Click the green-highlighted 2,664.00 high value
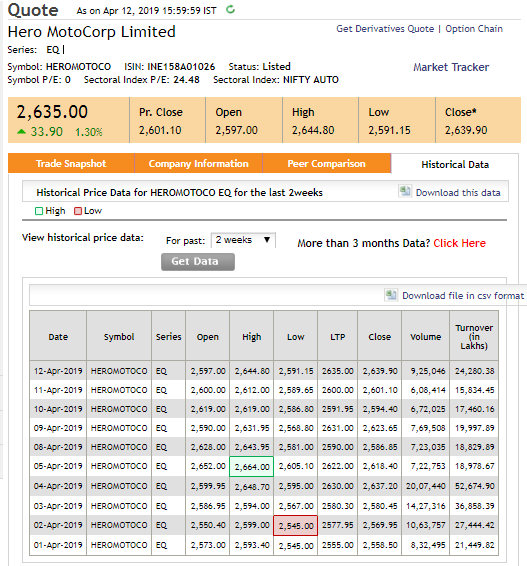 pyautogui.click(x=252, y=467)
